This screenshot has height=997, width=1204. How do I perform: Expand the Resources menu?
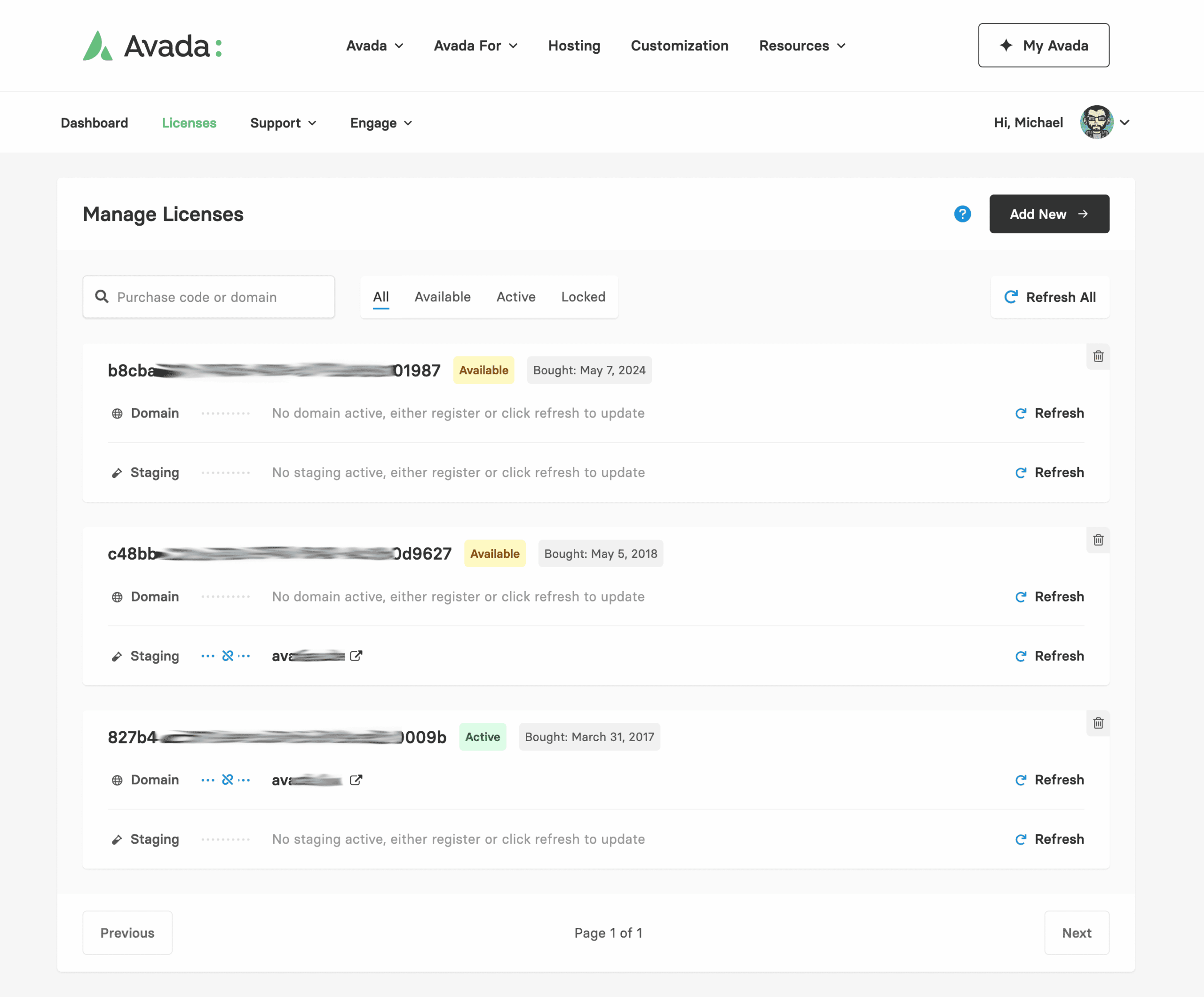pos(801,46)
